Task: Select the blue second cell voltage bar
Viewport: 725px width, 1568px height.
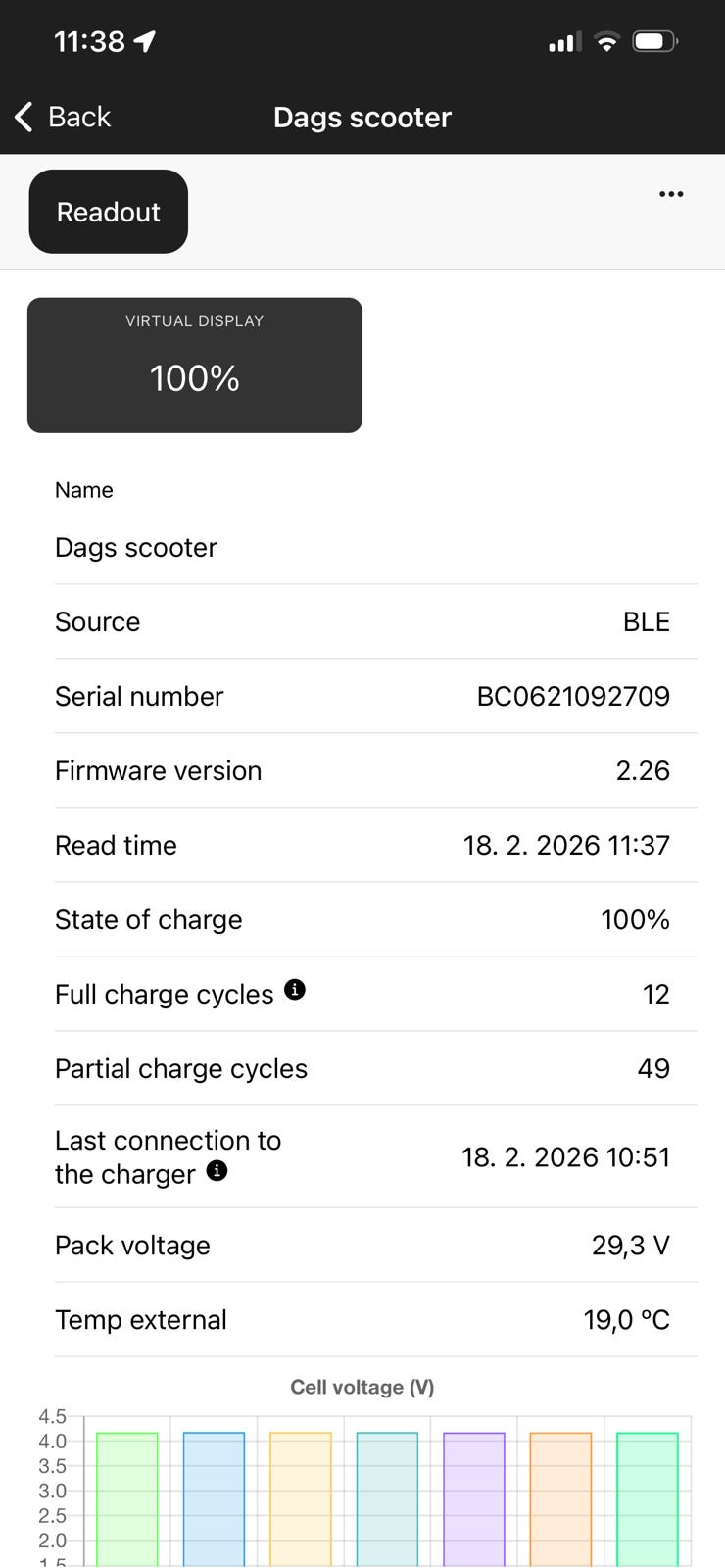Action: pyautogui.click(x=214, y=1497)
